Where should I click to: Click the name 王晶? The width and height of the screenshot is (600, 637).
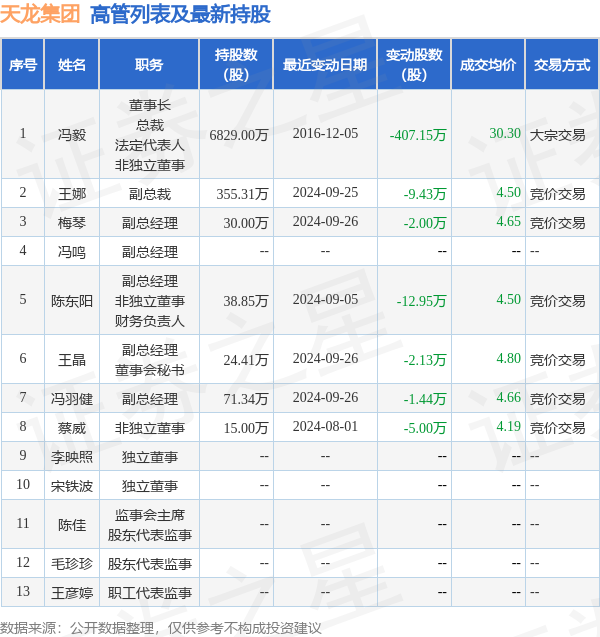point(71,360)
